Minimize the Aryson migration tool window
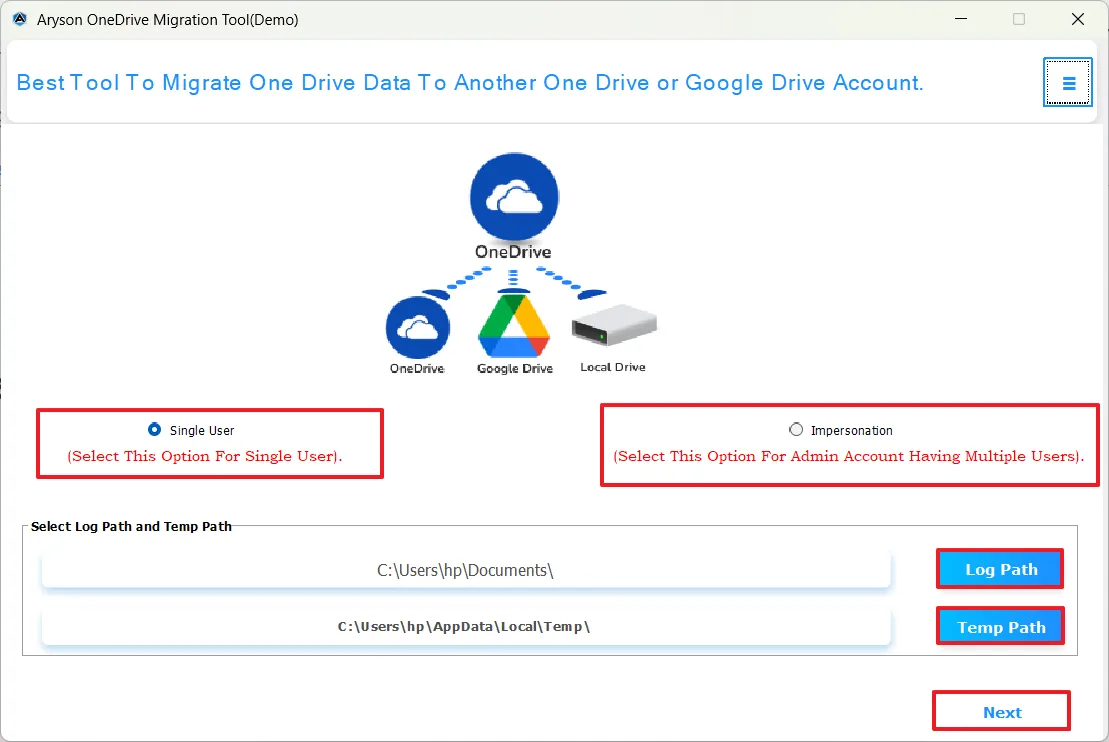The image size is (1109, 742). pos(960,19)
